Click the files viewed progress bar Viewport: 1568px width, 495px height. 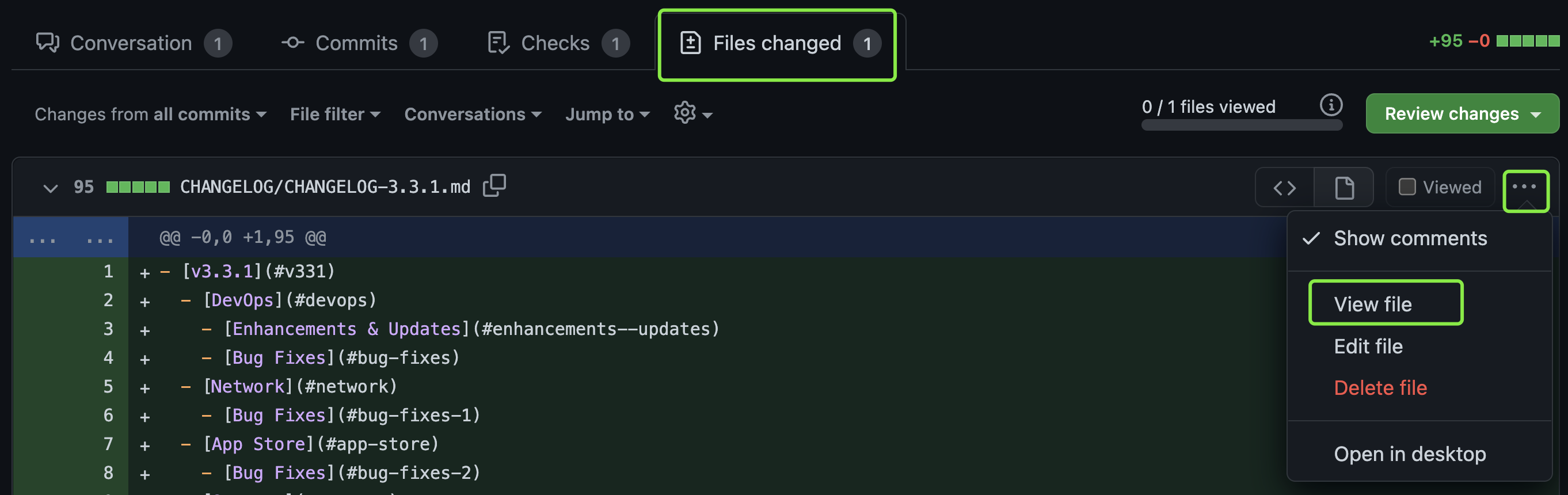click(x=1241, y=125)
